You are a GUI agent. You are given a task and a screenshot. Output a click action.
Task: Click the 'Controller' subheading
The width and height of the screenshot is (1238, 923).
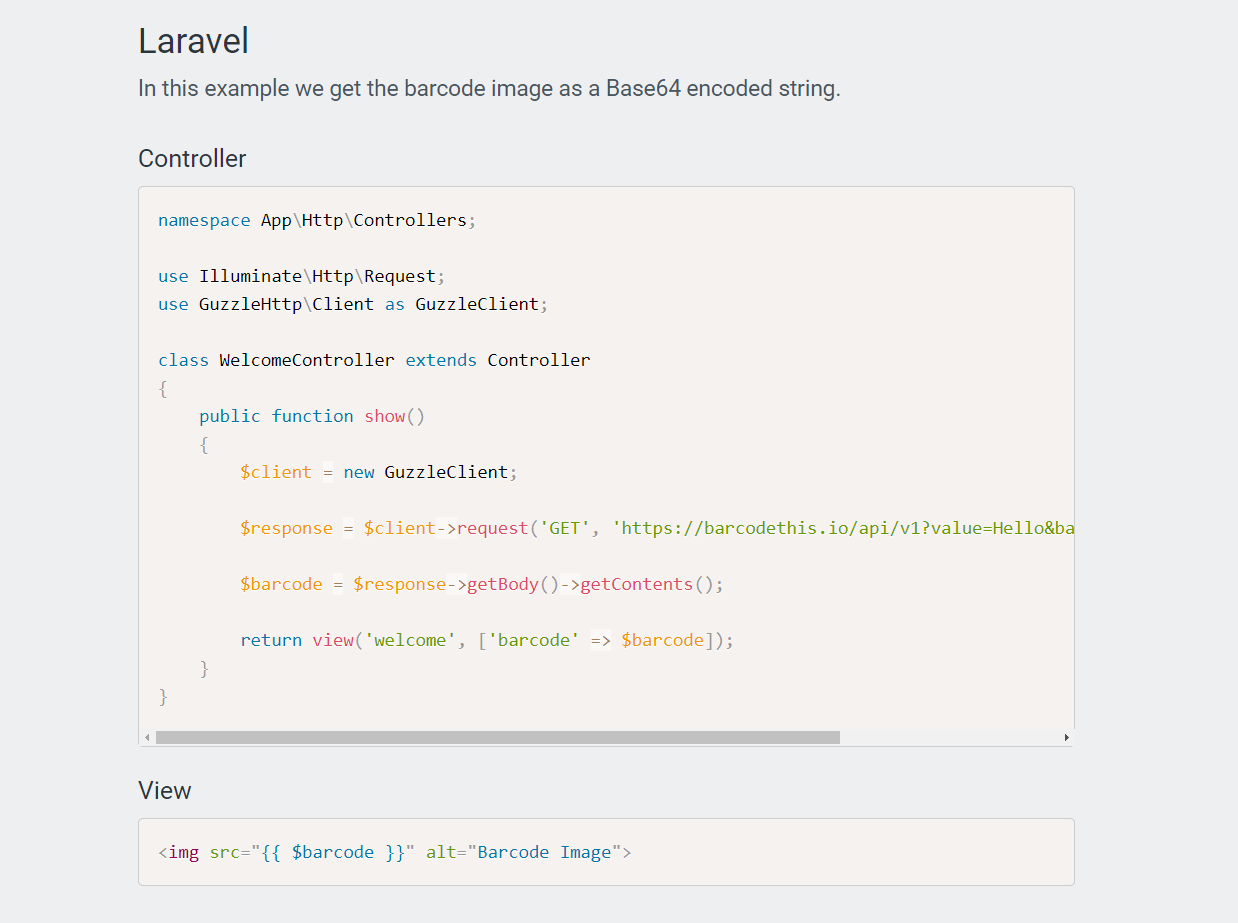point(192,158)
